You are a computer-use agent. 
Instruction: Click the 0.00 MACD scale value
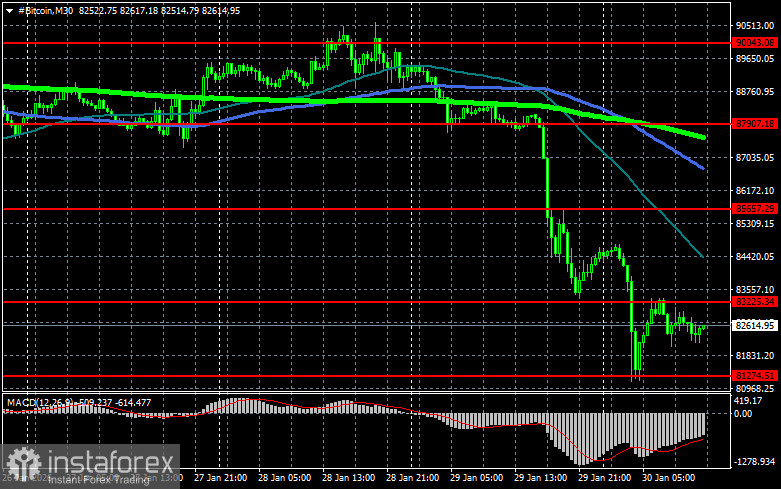click(x=743, y=414)
